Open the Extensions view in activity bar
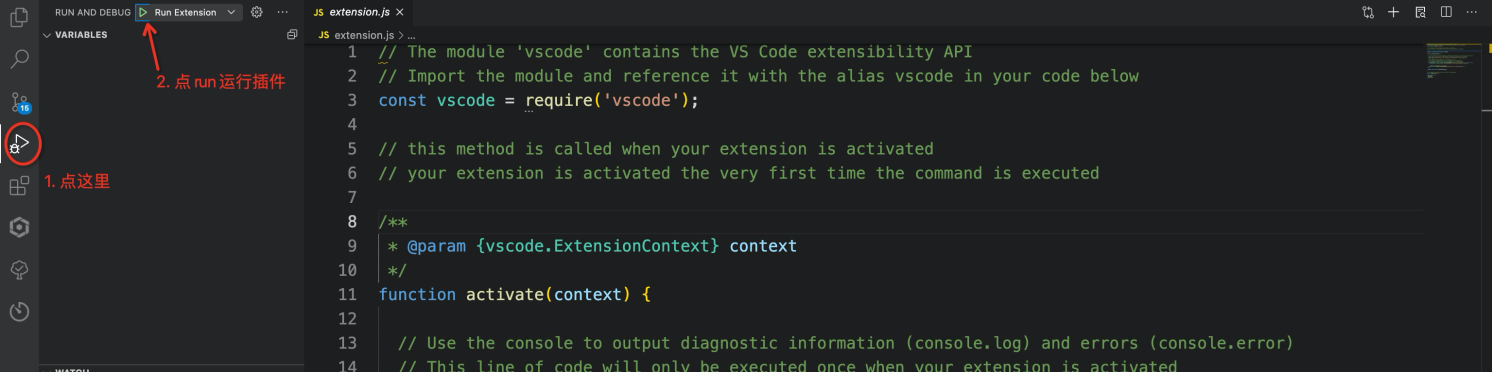1492x372 pixels. pyautogui.click(x=19, y=186)
